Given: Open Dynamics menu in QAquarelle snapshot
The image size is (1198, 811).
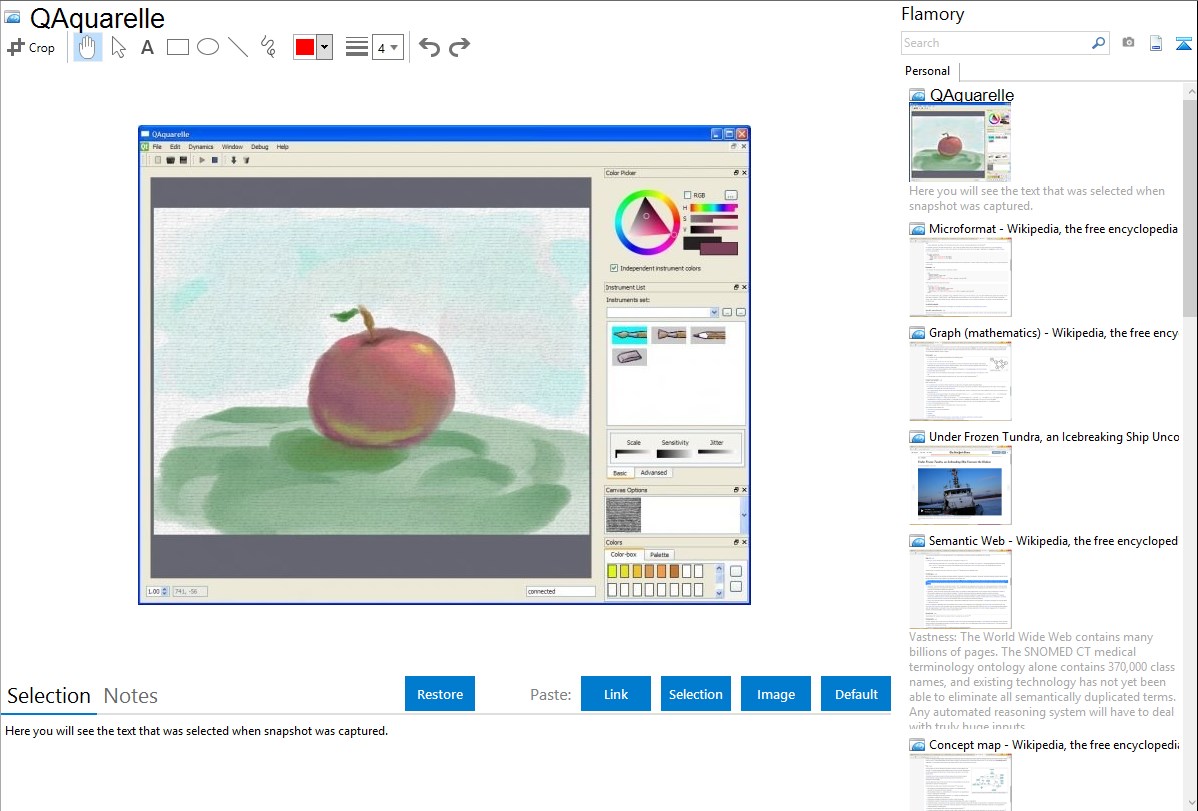Looking at the screenshot, I should [x=201, y=147].
